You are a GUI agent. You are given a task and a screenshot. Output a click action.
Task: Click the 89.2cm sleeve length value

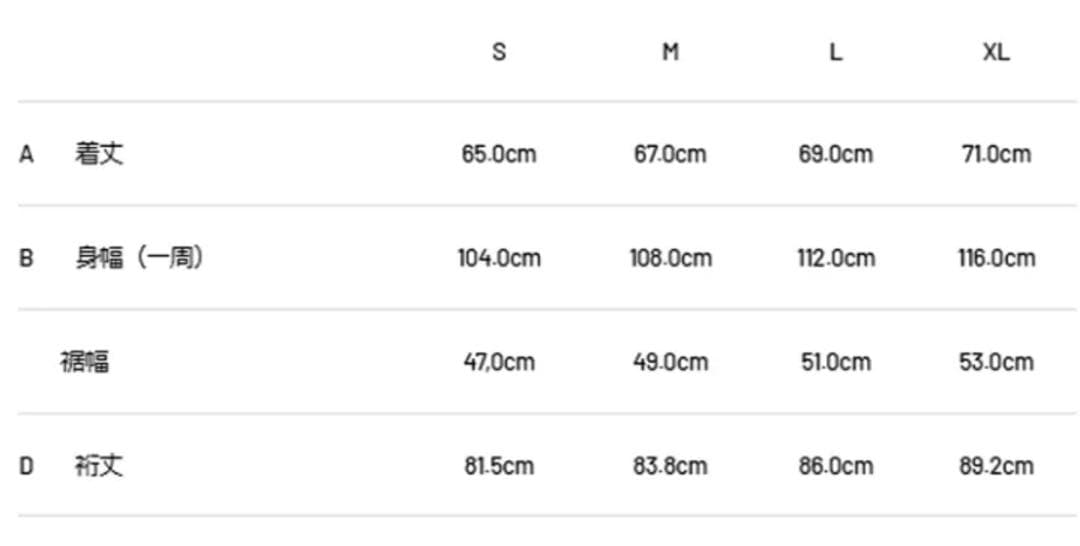(x=995, y=466)
